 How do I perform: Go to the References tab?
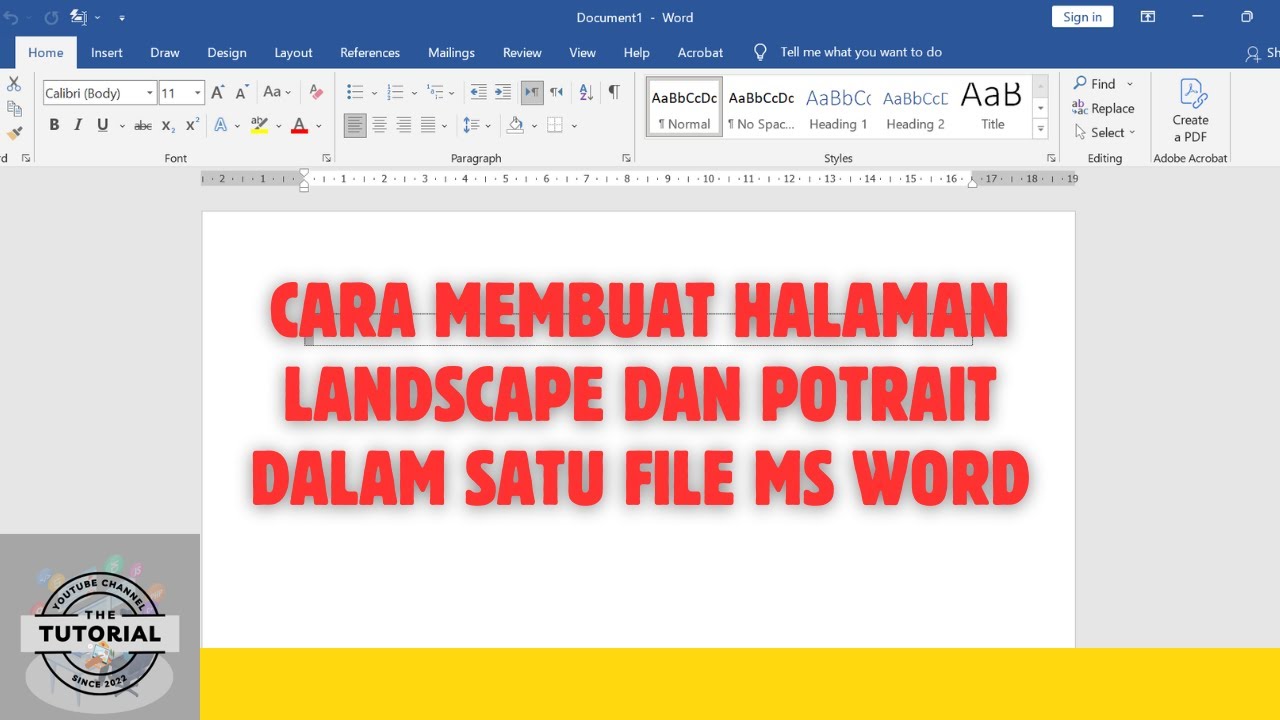click(370, 52)
